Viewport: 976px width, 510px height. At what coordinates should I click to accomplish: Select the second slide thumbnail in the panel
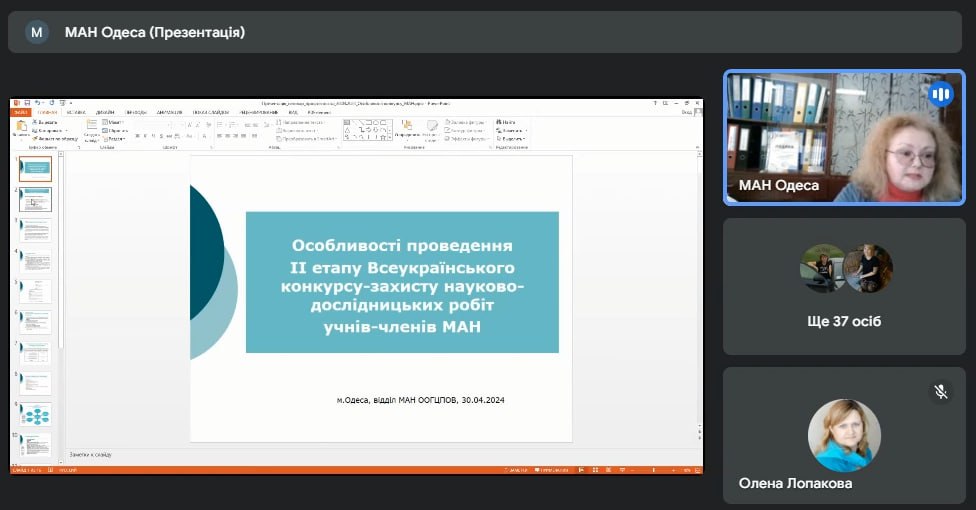pos(37,199)
